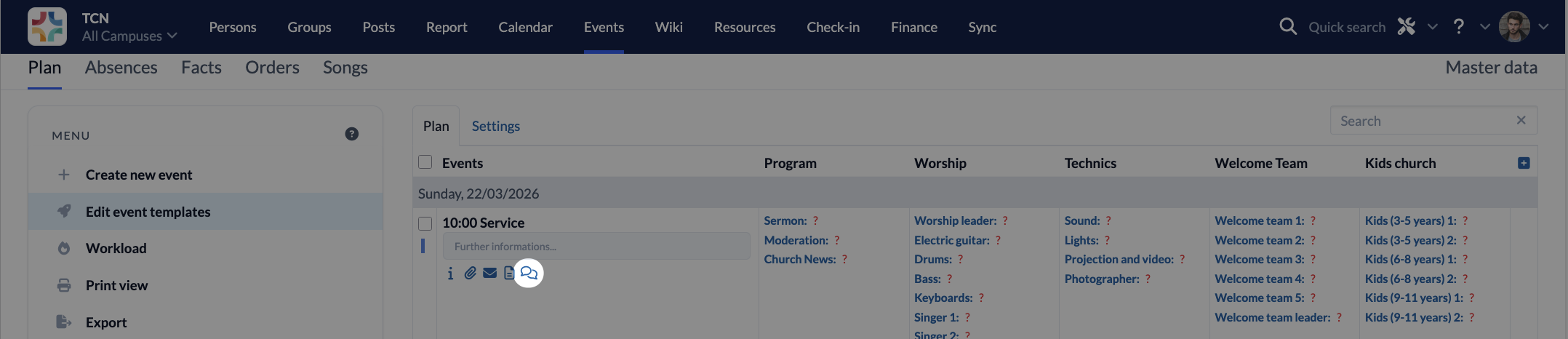Viewport: 1568px width, 339px height.
Task: Switch to the Settings tab
Action: tap(495, 126)
